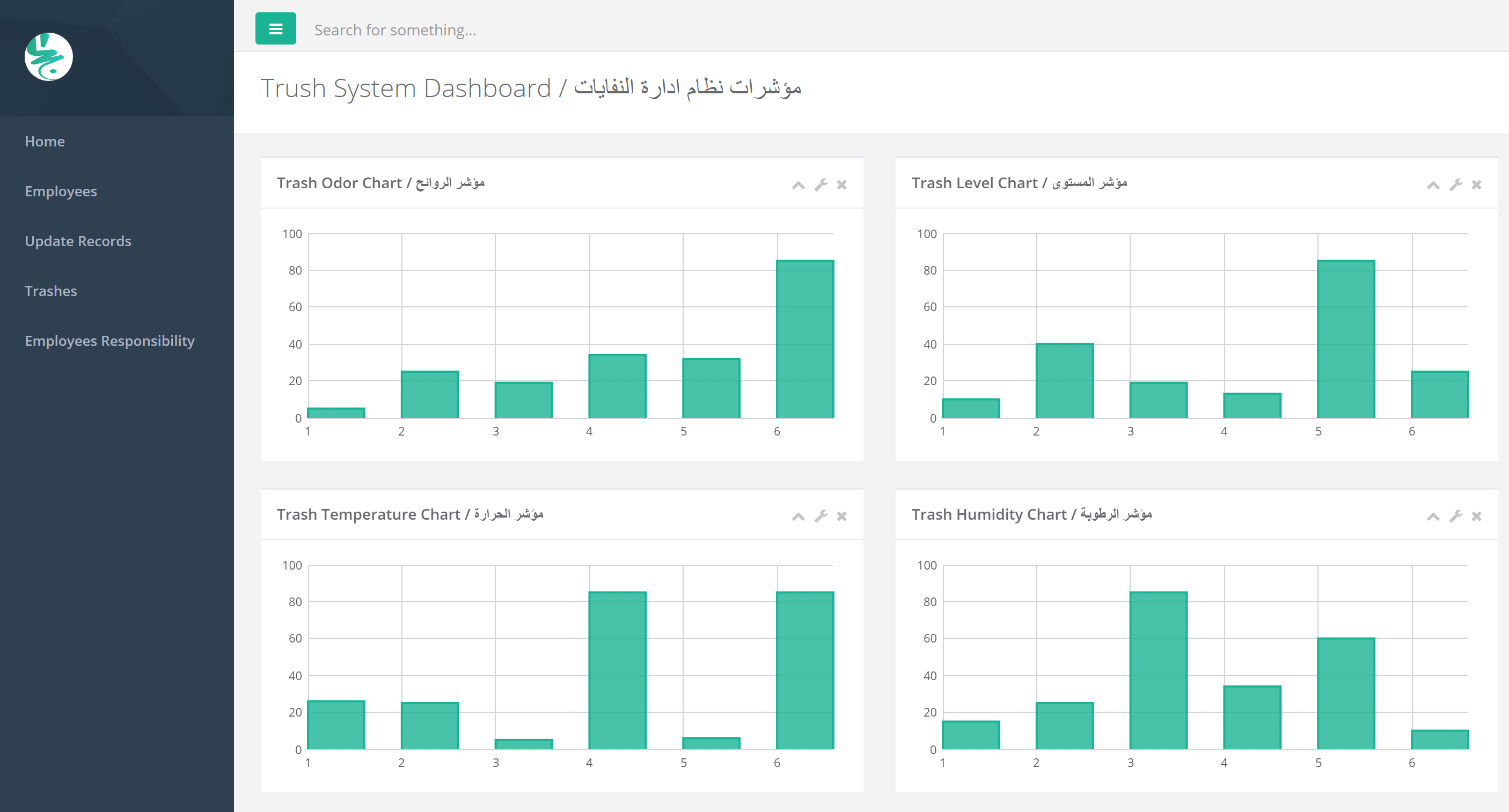1509x812 pixels.
Task: Open the Update Records page
Action: (78, 241)
